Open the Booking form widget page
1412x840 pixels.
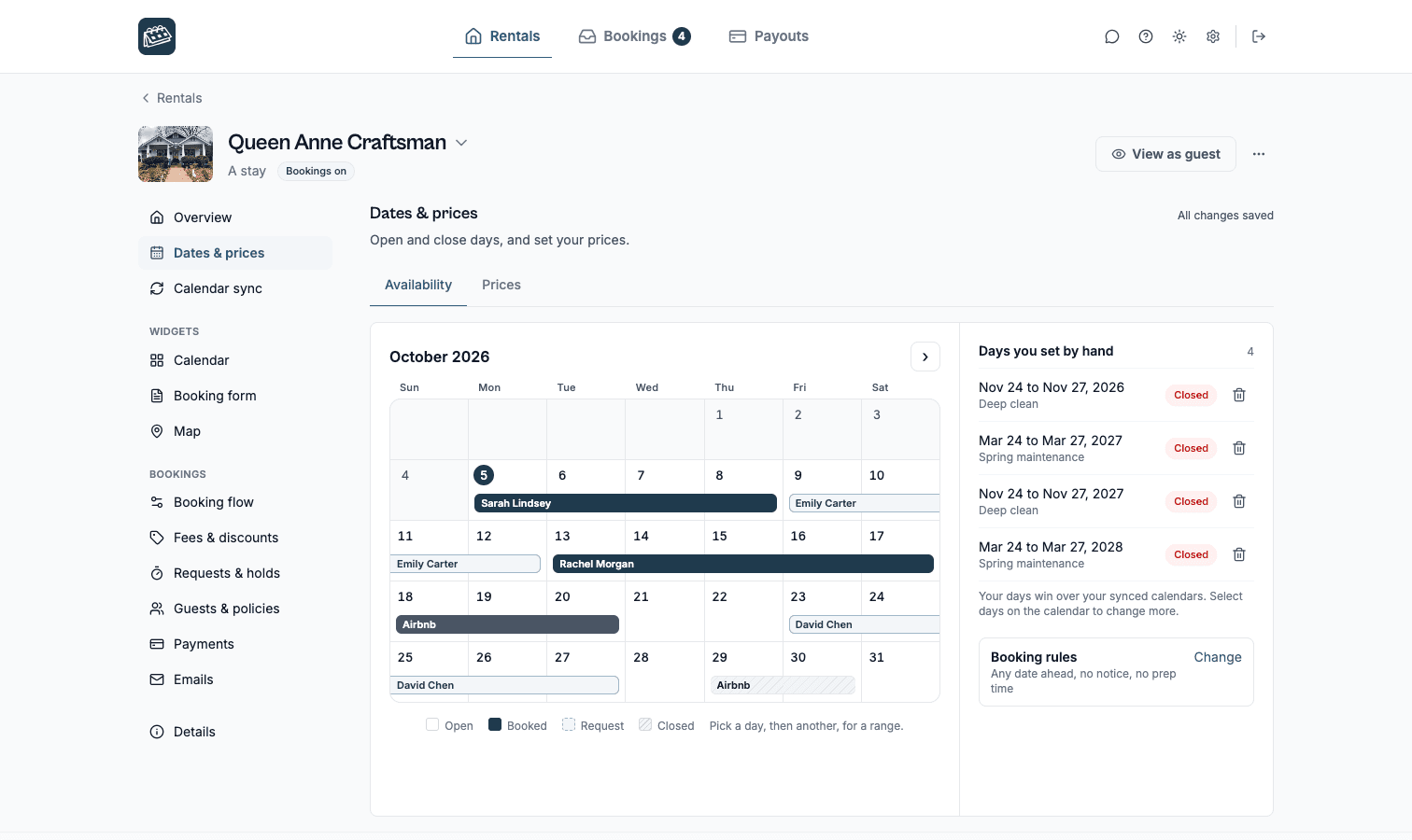pos(235,396)
